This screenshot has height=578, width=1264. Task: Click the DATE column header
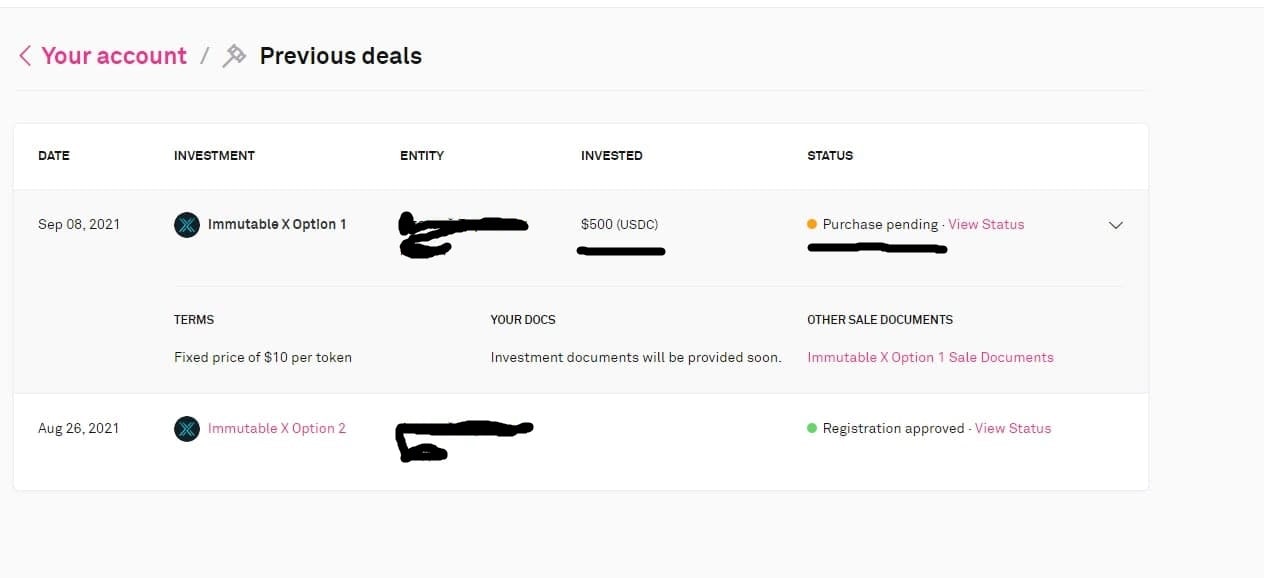54,156
